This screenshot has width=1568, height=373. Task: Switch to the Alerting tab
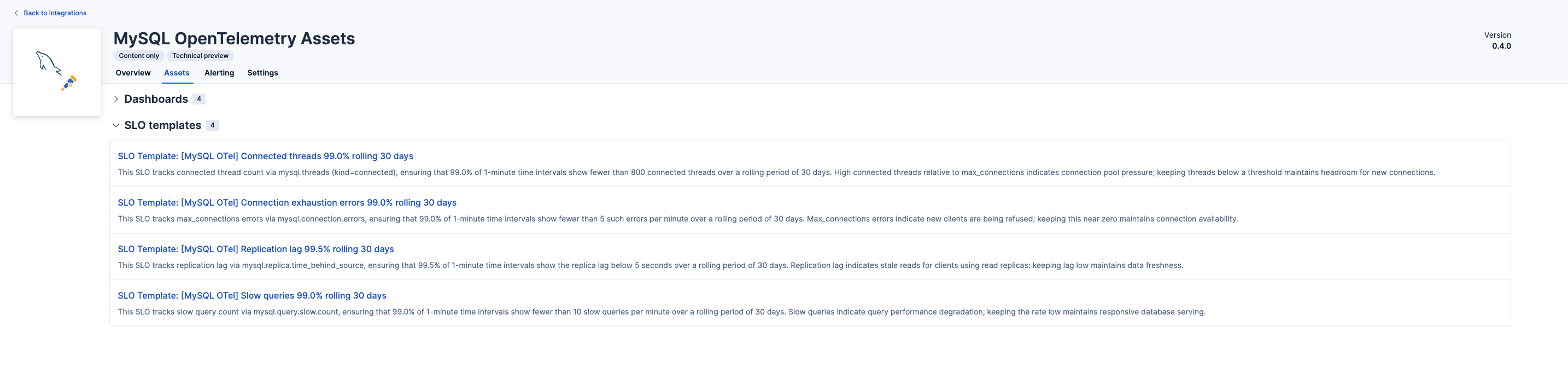coord(219,72)
